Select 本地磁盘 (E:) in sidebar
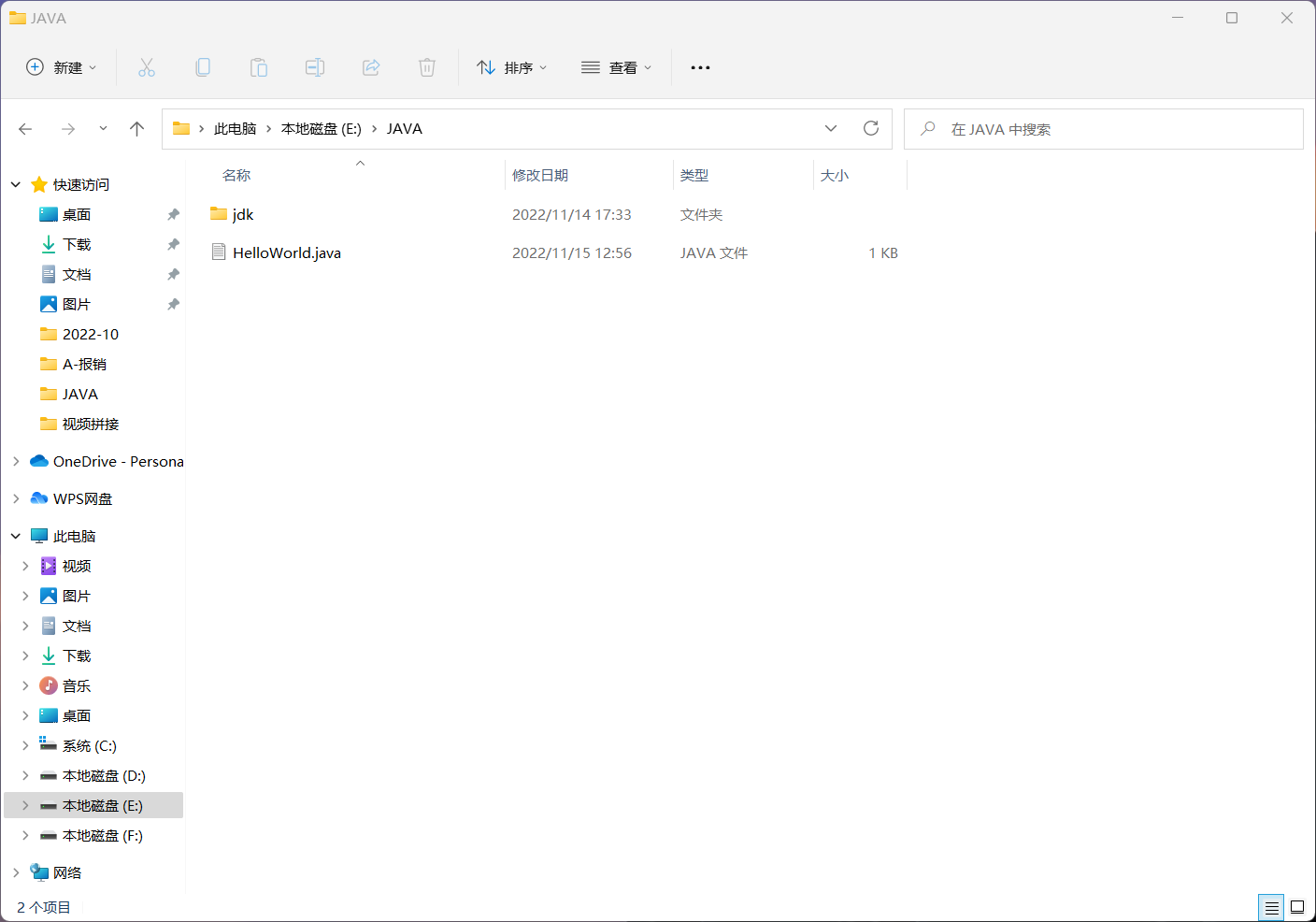 pos(93,805)
